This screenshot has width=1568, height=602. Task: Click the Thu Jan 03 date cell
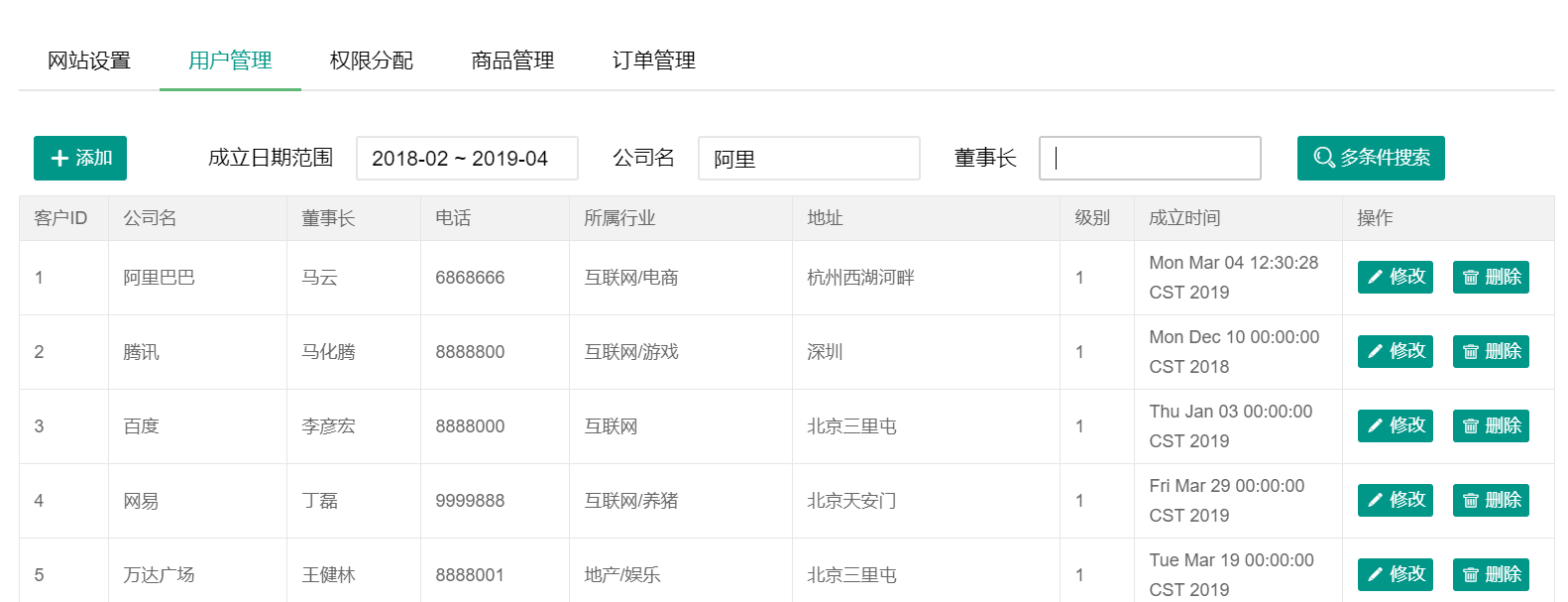[x=1239, y=426]
